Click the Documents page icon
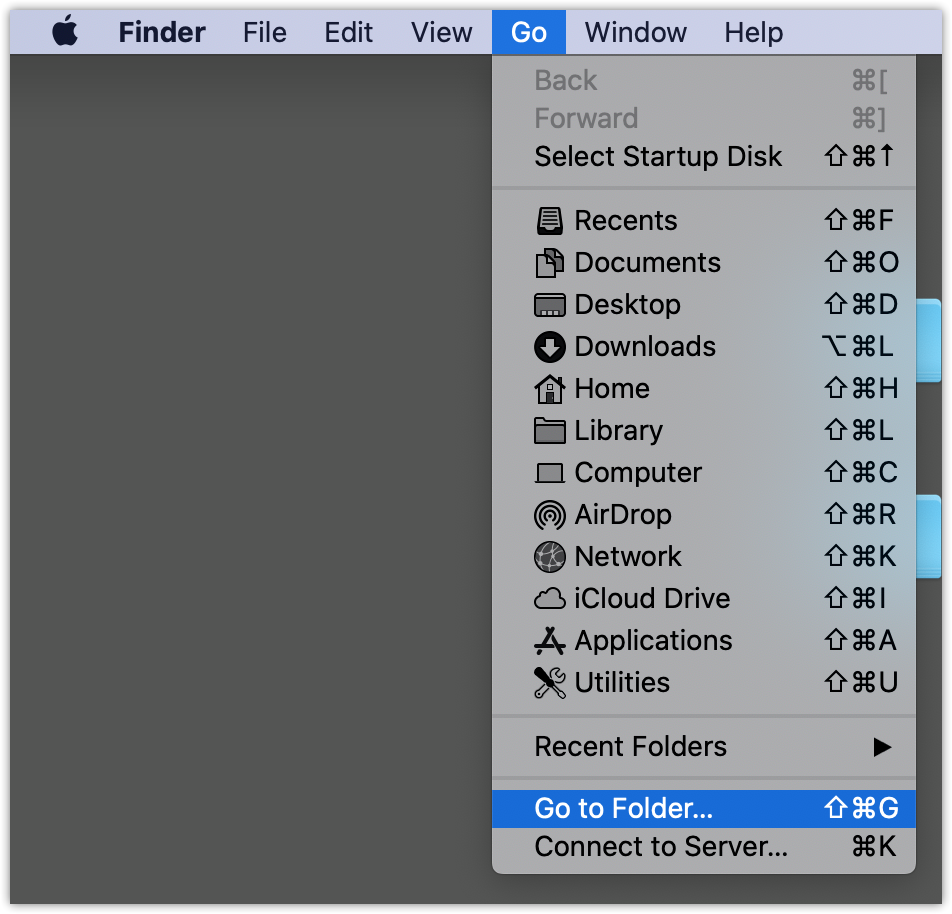Screen dimensions: 952x914 pyautogui.click(x=550, y=263)
